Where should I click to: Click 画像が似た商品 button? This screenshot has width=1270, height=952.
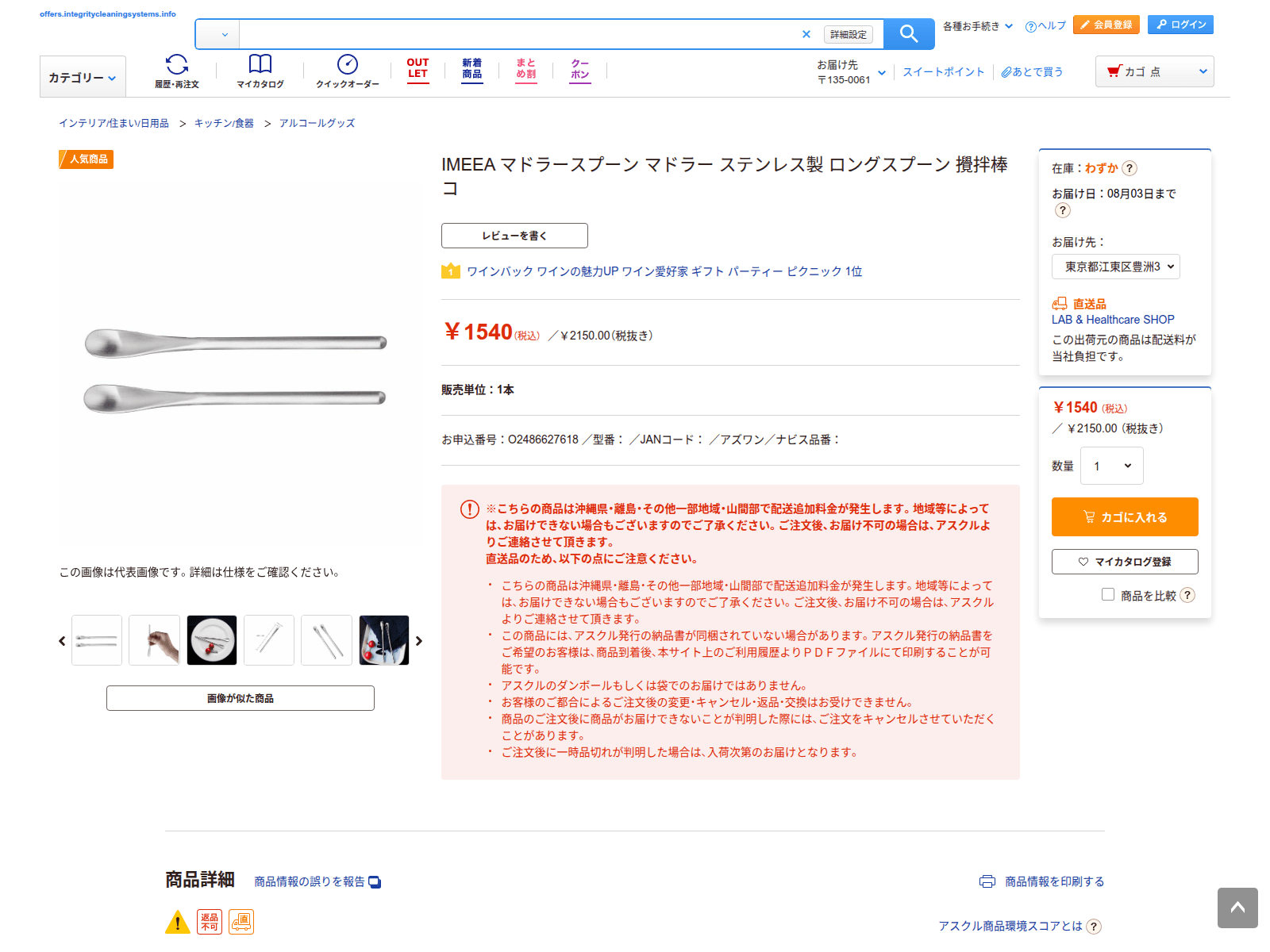(x=241, y=698)
